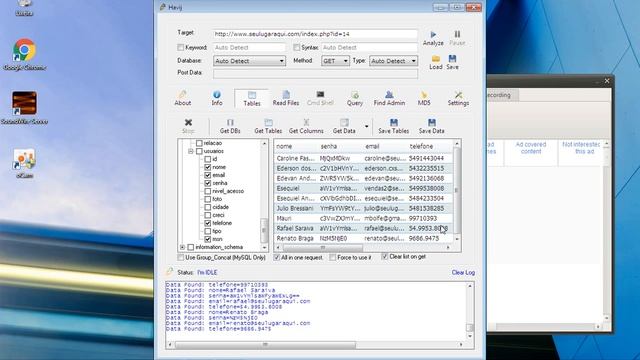Click the Clear Log link

463,272
